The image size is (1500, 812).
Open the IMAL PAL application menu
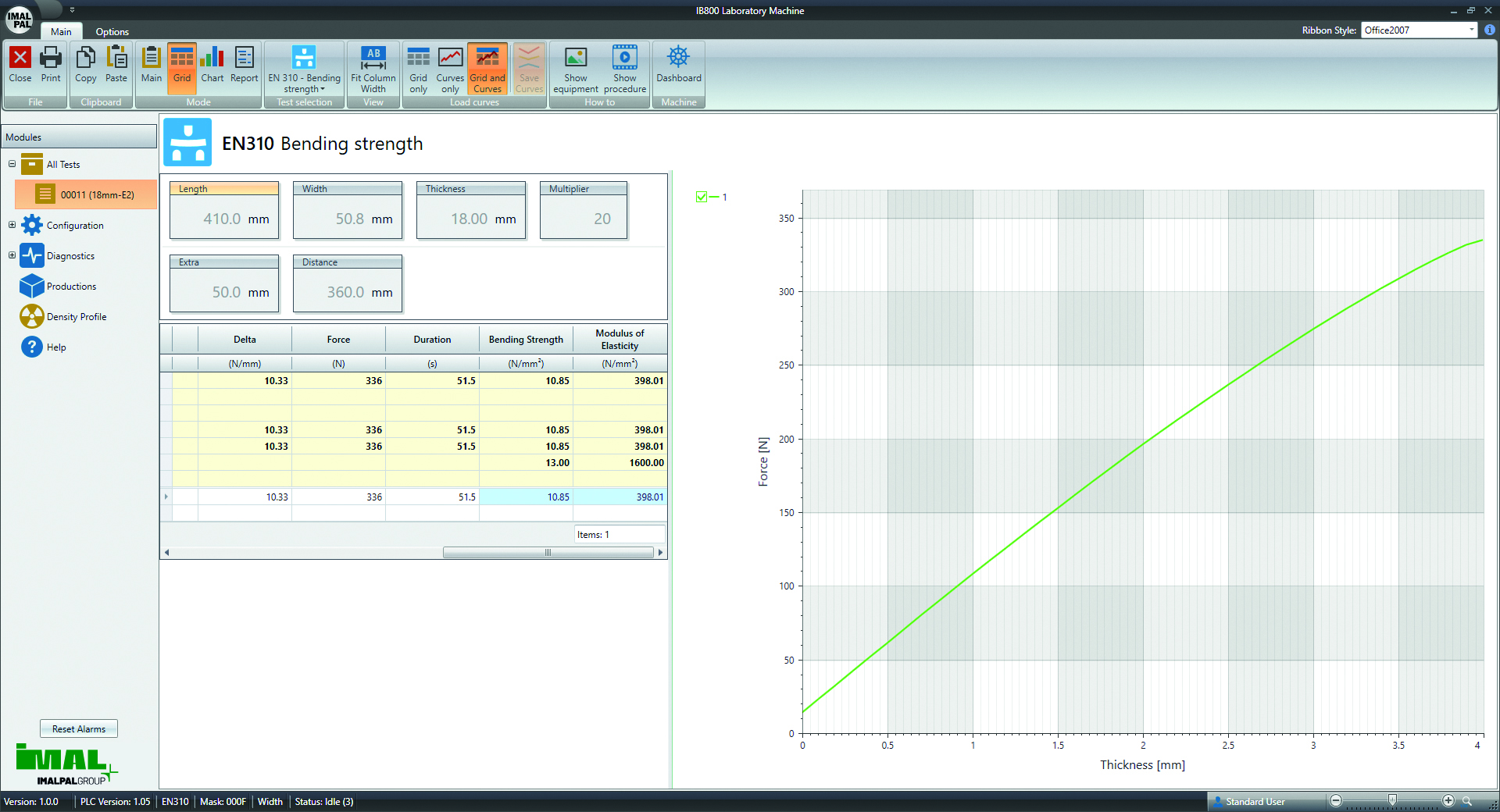20,20
